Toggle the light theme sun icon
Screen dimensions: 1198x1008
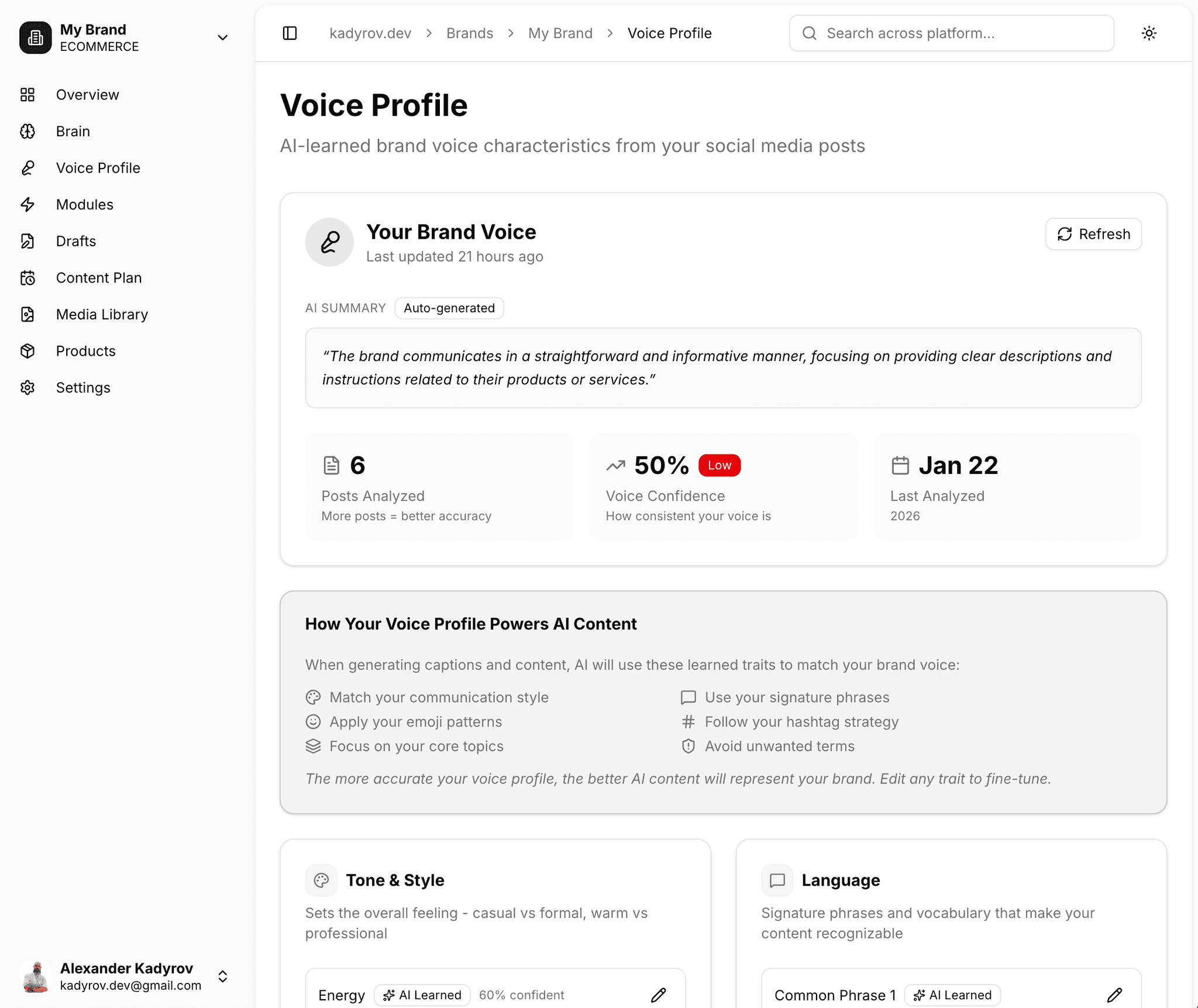click(1148, 33)
